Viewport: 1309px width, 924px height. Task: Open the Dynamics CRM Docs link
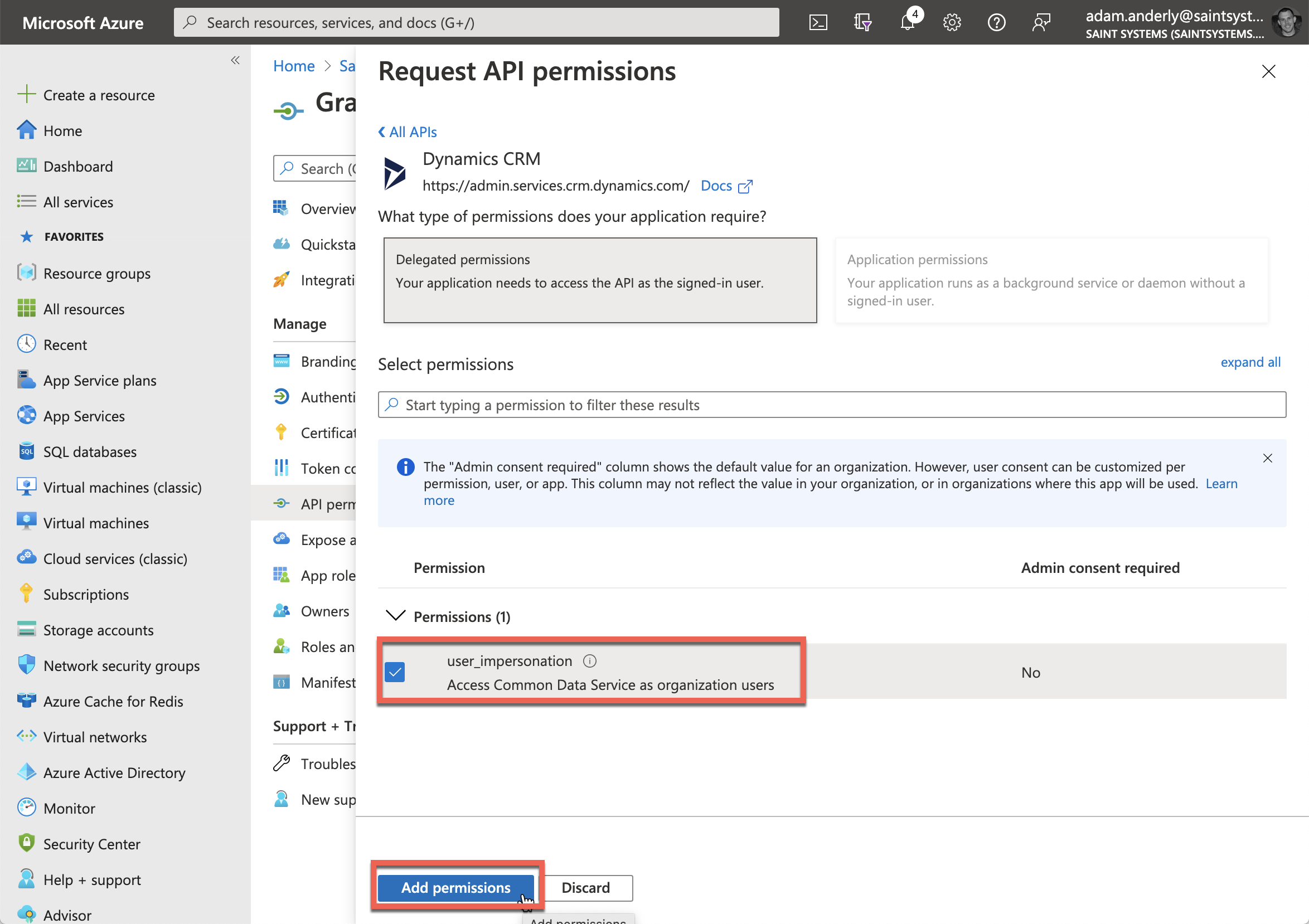pyautogui.click(x=726, y=186)
